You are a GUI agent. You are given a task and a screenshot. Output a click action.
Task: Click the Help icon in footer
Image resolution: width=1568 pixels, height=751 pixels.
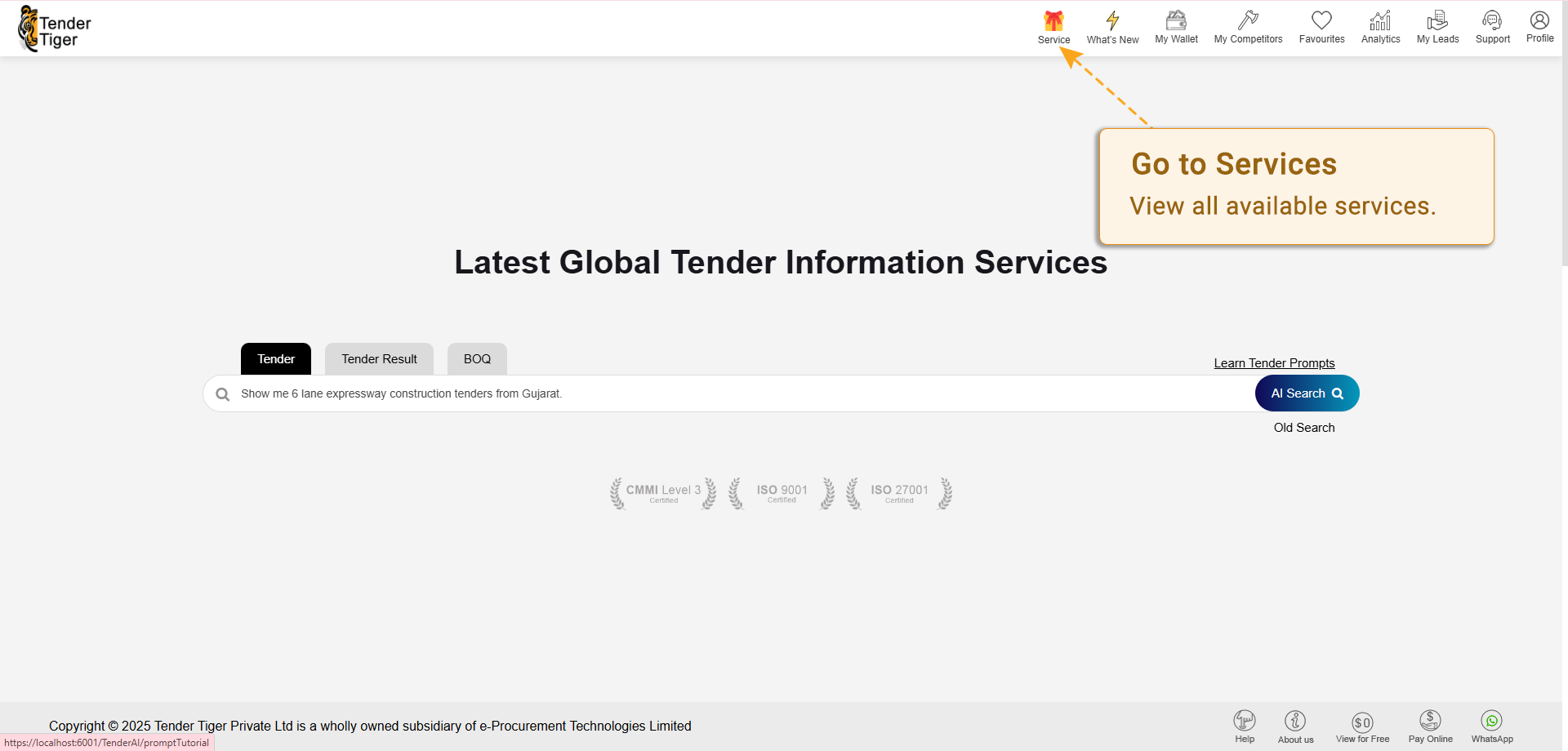tap(1245, 721)
